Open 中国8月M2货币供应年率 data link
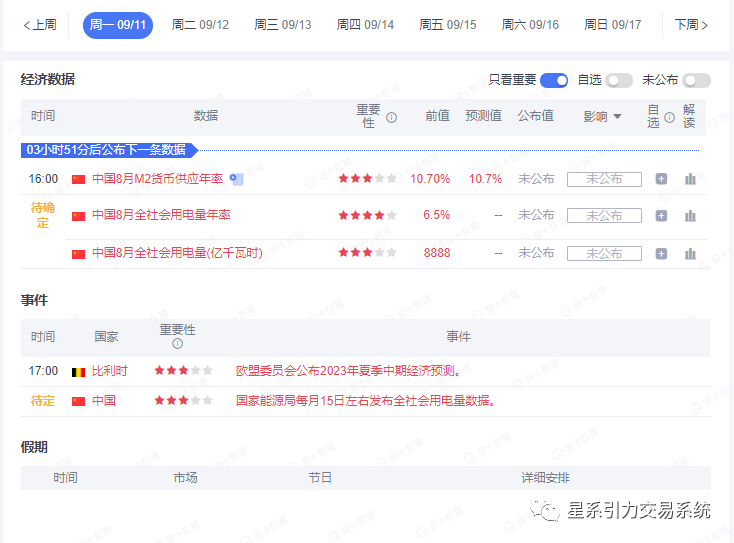This screenshot has width=734, height=543. pyautogui.click(x=157, y=179)
